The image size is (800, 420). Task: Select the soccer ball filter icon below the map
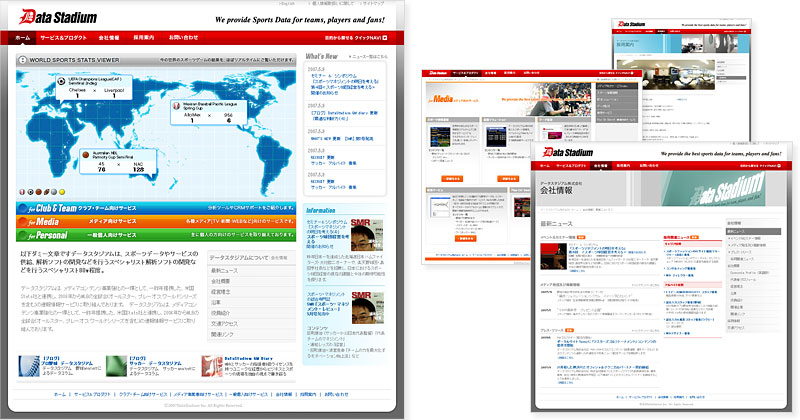(30, 192)
